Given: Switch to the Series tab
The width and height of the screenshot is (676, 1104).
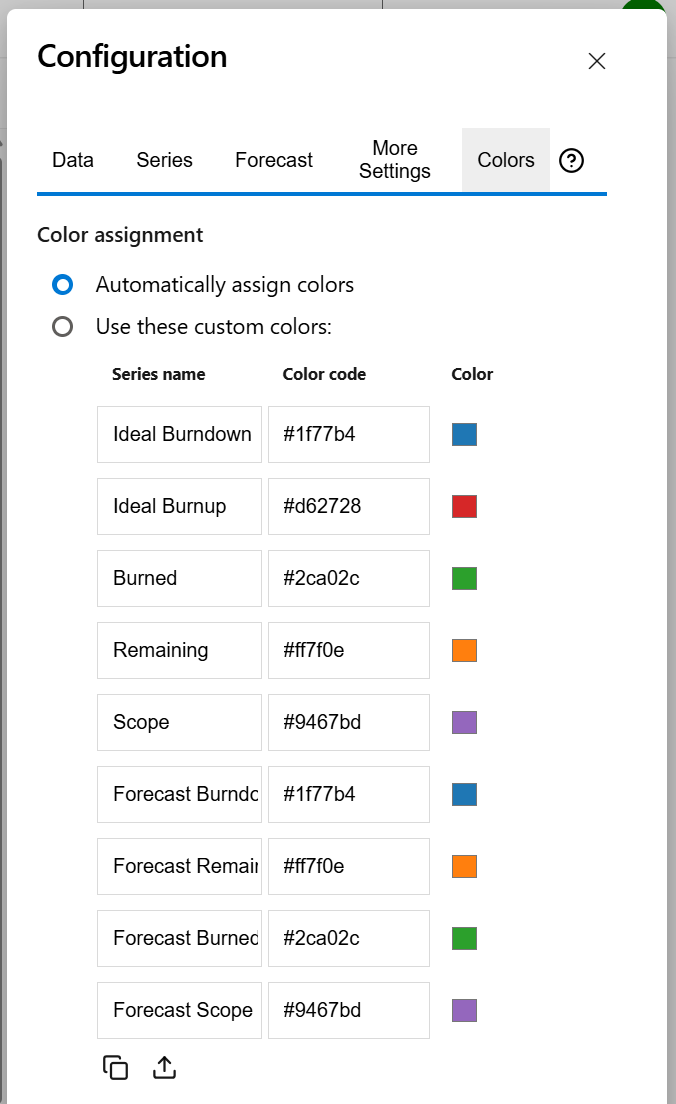Looking at the screenshot, I should [164, 160].
